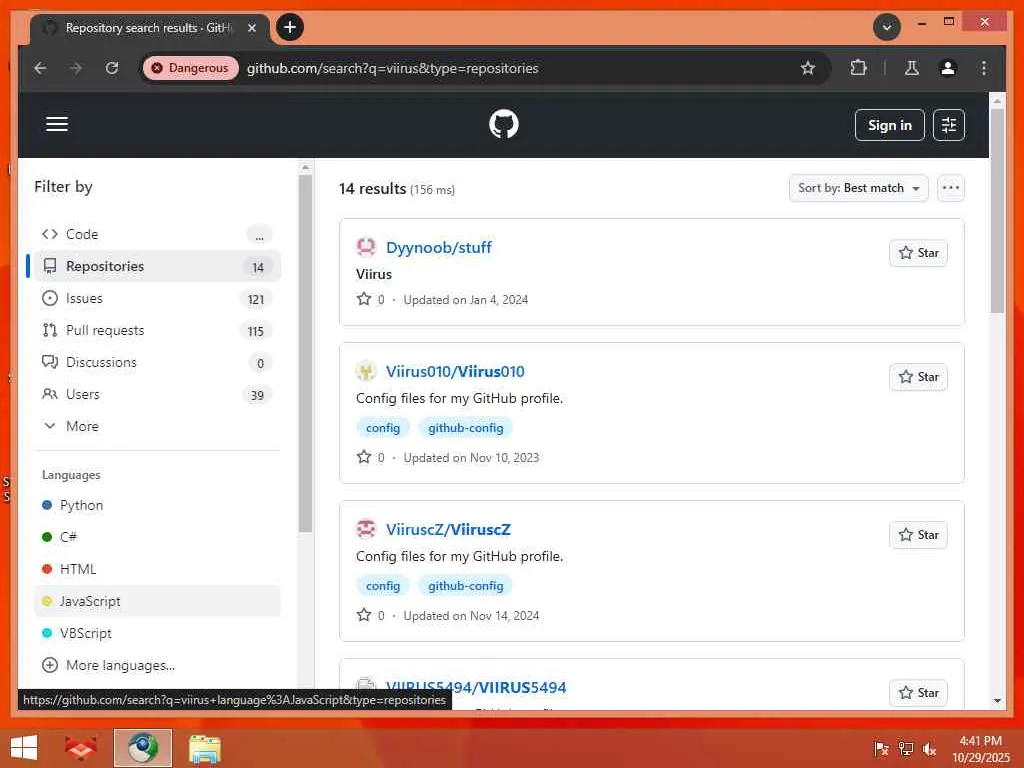The height and width of the screenshot is (768, 1024).
Task: Open the browser extensions puzzle icon
Action: pyautogui.click(x=858, y=68)
